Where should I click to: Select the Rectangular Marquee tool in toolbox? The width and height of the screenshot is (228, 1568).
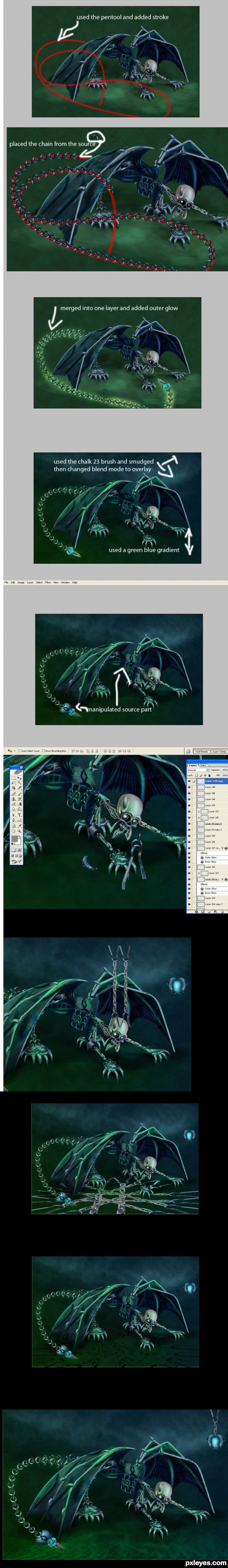13,777
